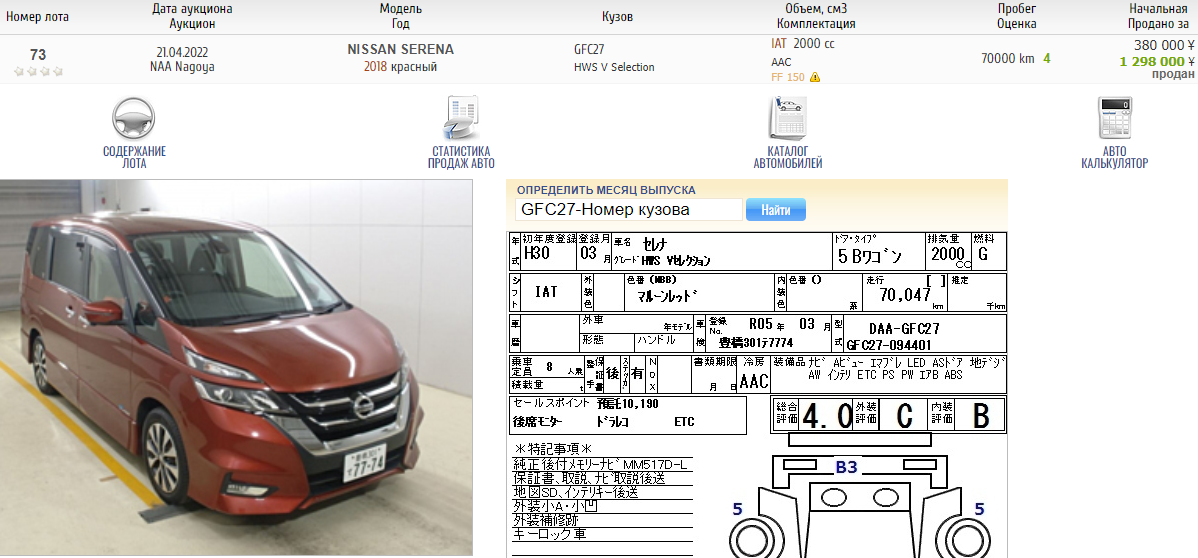Enlarge the red Nissan Serena photo
The image size is (1198, 558).
(x=236, y=368)
